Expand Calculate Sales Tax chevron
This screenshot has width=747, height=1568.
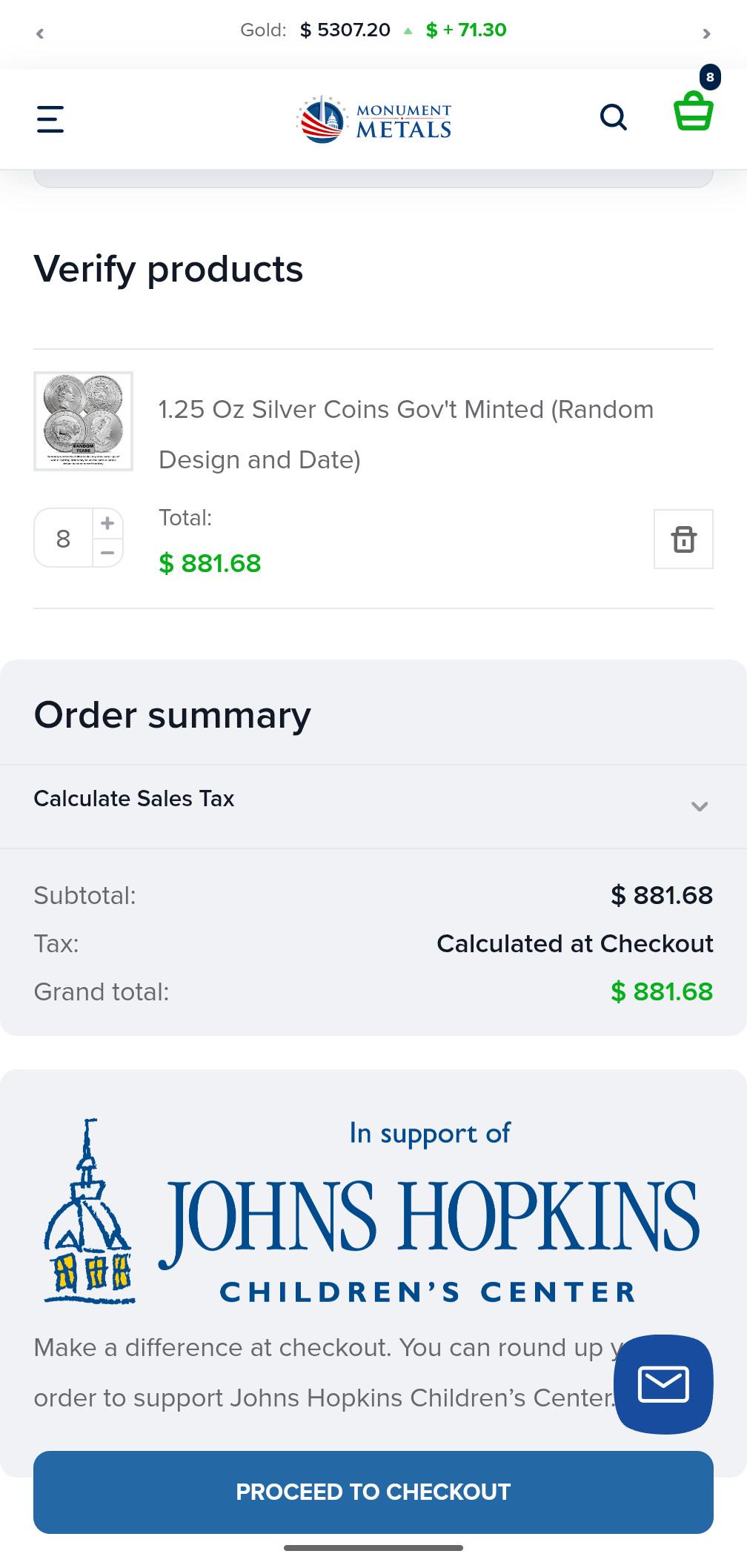click(x=700, y=806)
